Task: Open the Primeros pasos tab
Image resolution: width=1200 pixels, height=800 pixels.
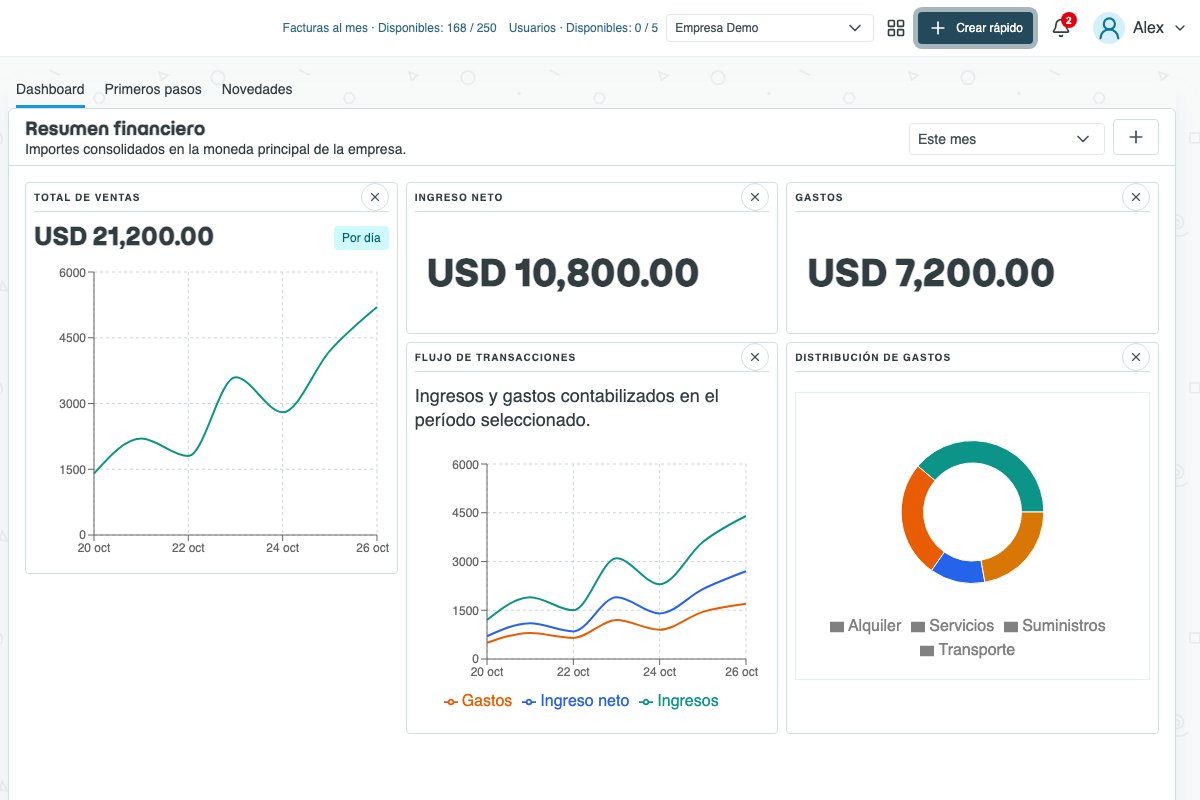Action: pyautogui.click(x=153, y=89)
